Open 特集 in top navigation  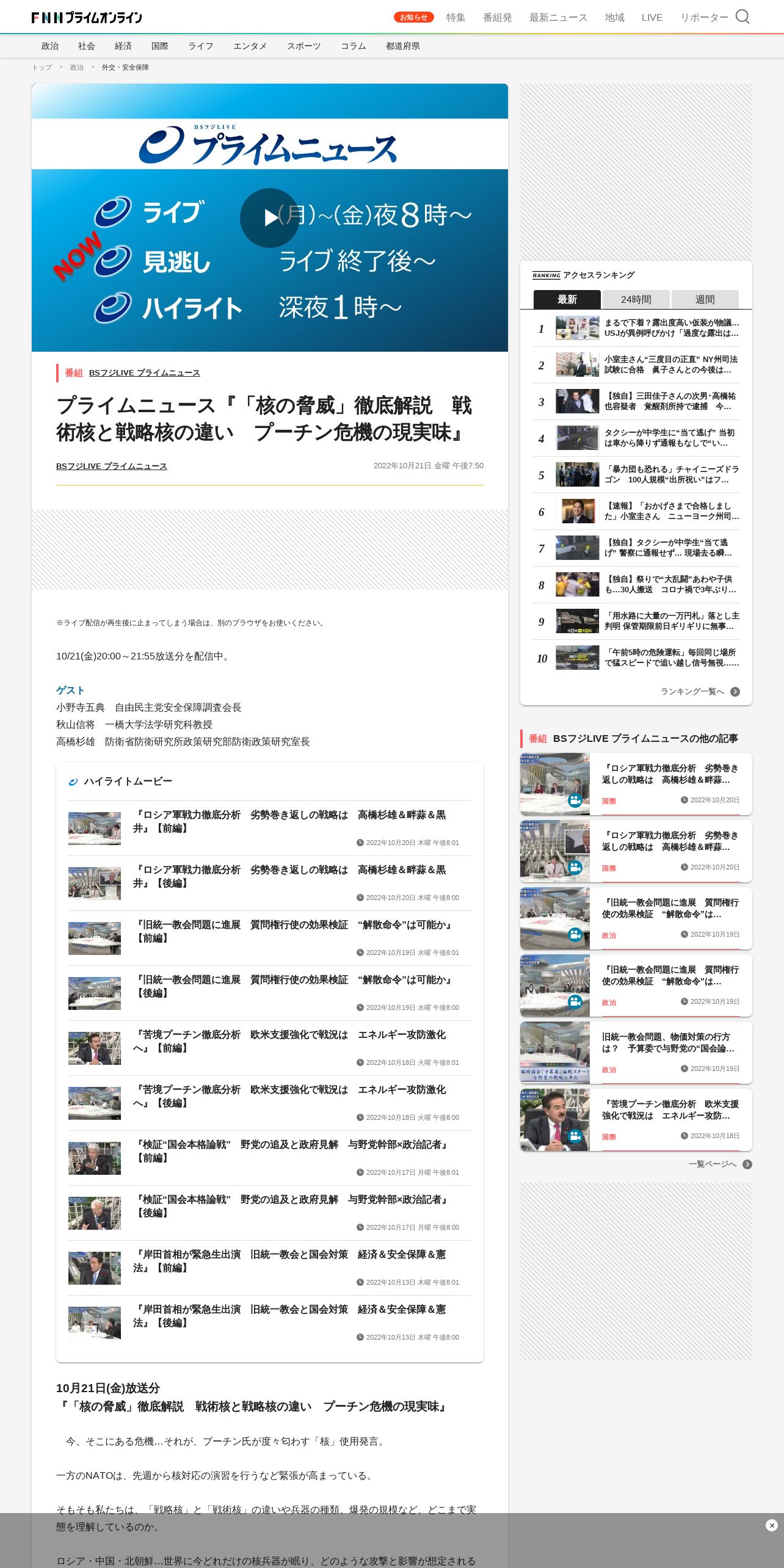click(x=456, y=18)
